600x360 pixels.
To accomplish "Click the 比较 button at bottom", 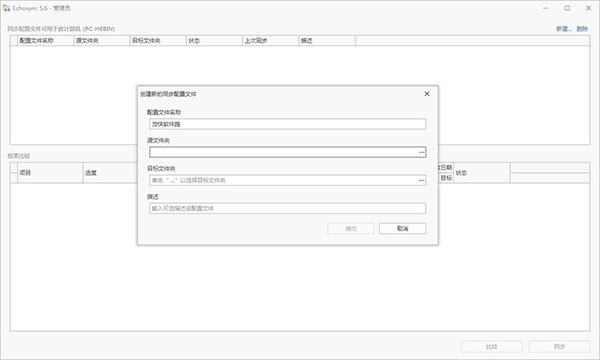I will (492, 347).
